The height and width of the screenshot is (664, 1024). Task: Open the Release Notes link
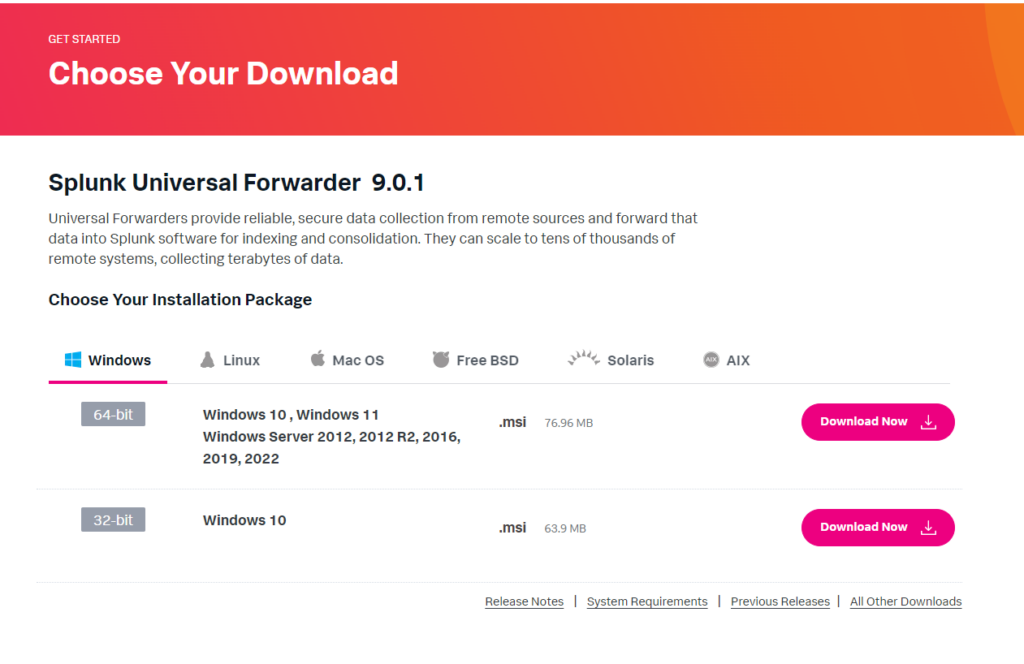click(x=524, y=601)
